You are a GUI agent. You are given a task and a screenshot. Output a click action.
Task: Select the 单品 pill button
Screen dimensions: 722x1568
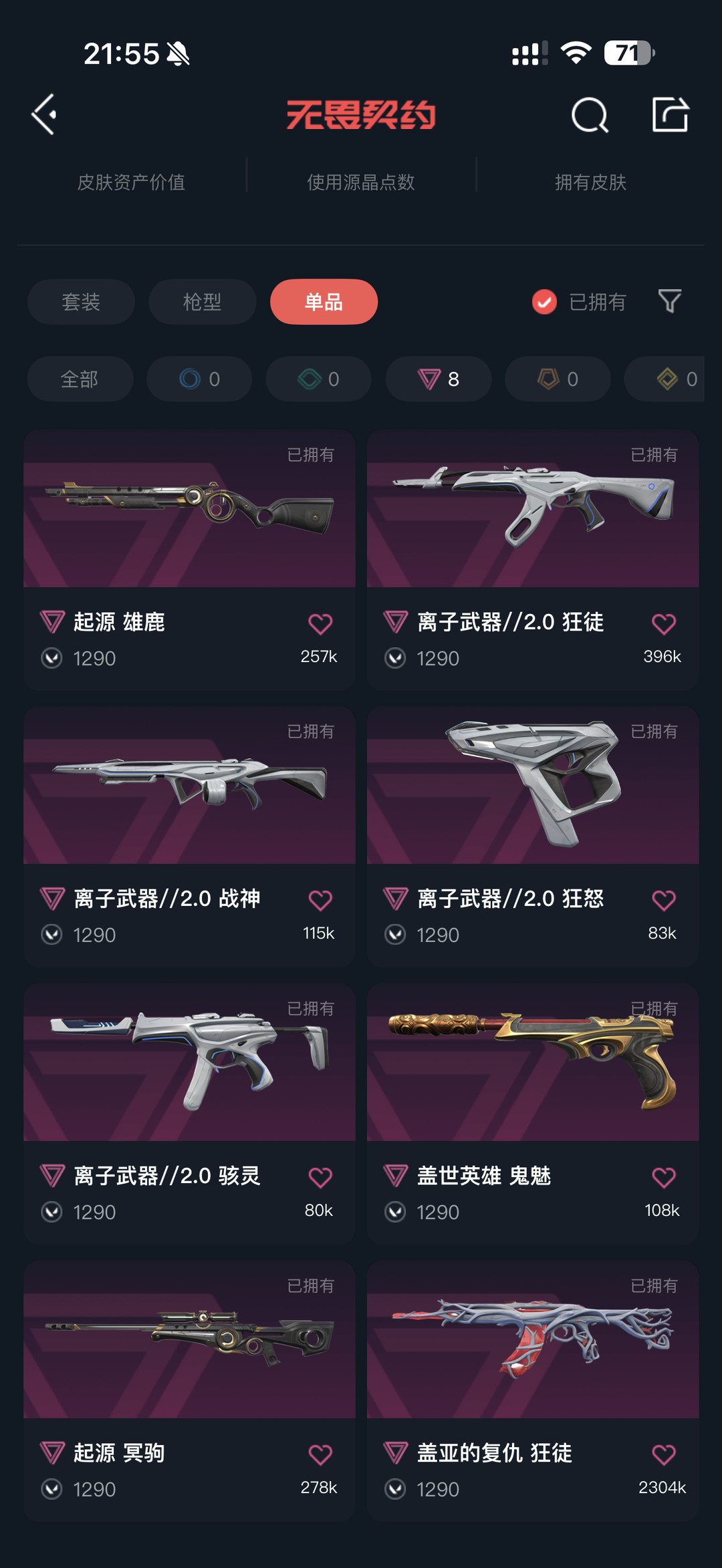tap(324, 302)
